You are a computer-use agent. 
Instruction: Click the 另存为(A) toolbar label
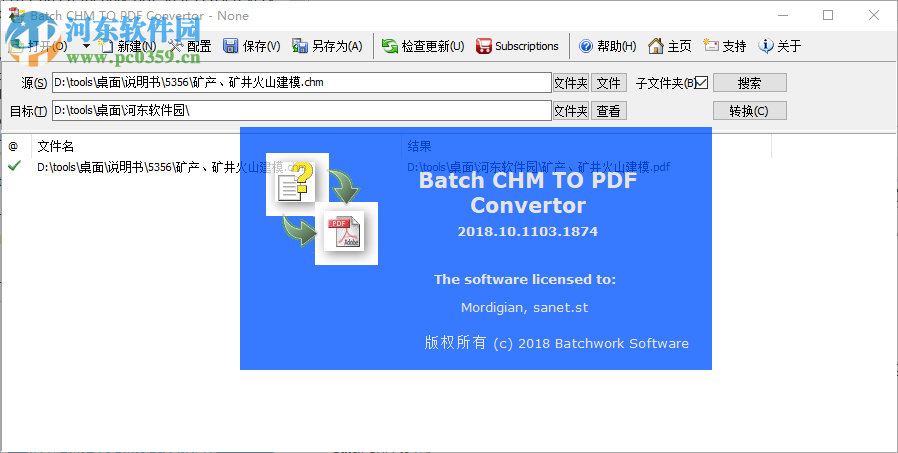pyautogui.click(x=337, y=46)
